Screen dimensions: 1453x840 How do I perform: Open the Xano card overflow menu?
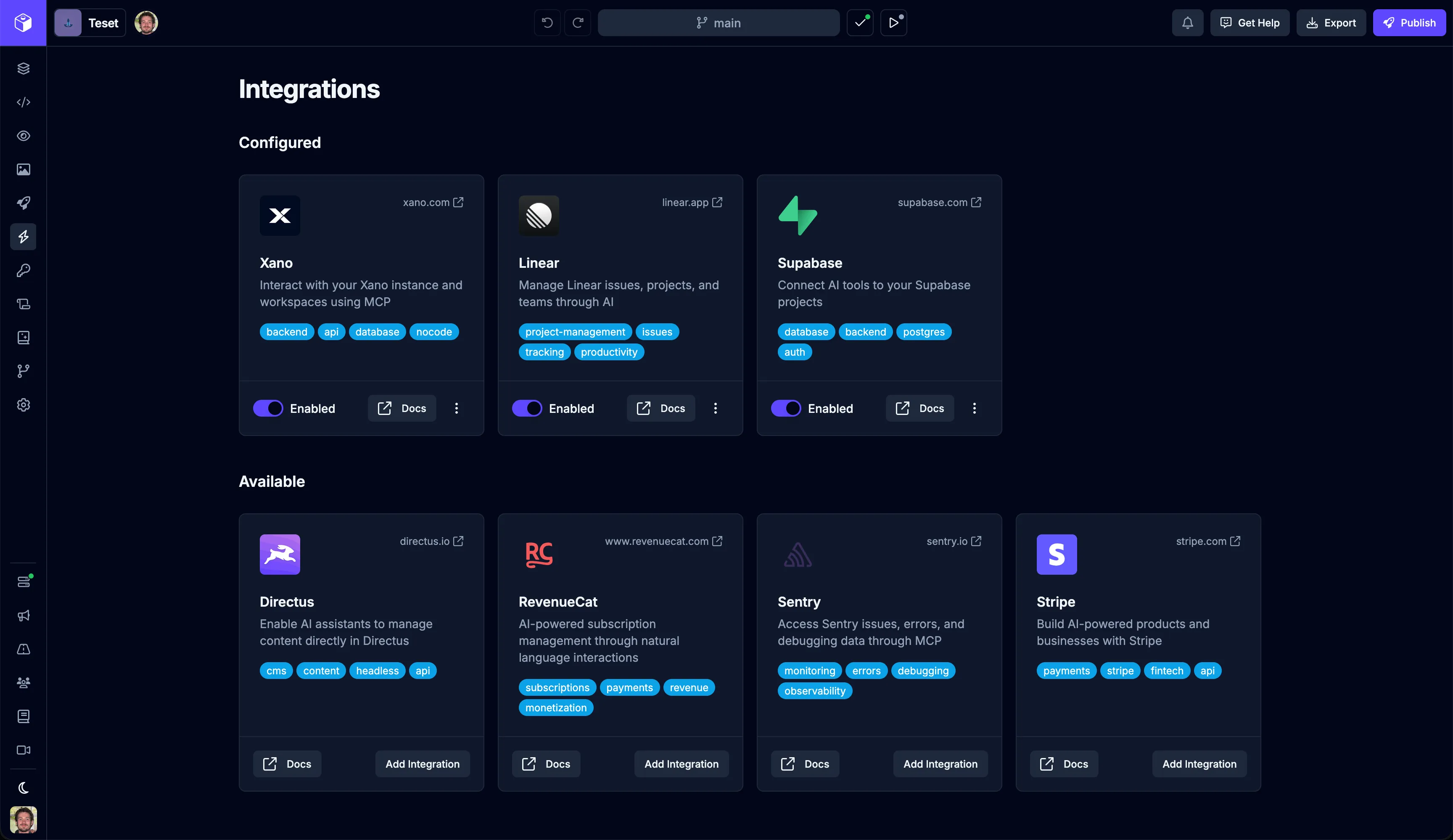(456, 408)
